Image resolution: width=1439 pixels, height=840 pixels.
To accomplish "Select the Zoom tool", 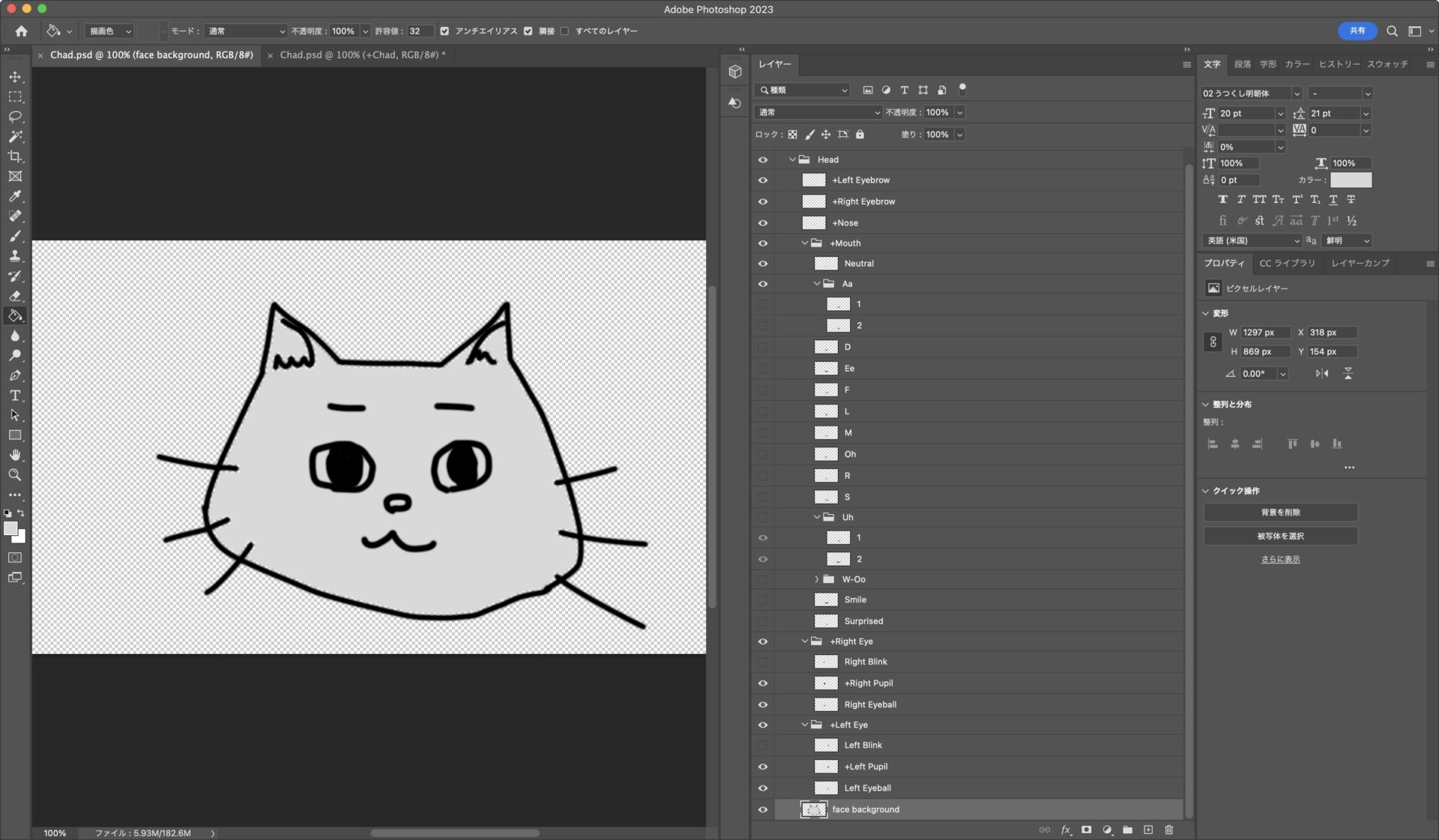I will 15,474.
